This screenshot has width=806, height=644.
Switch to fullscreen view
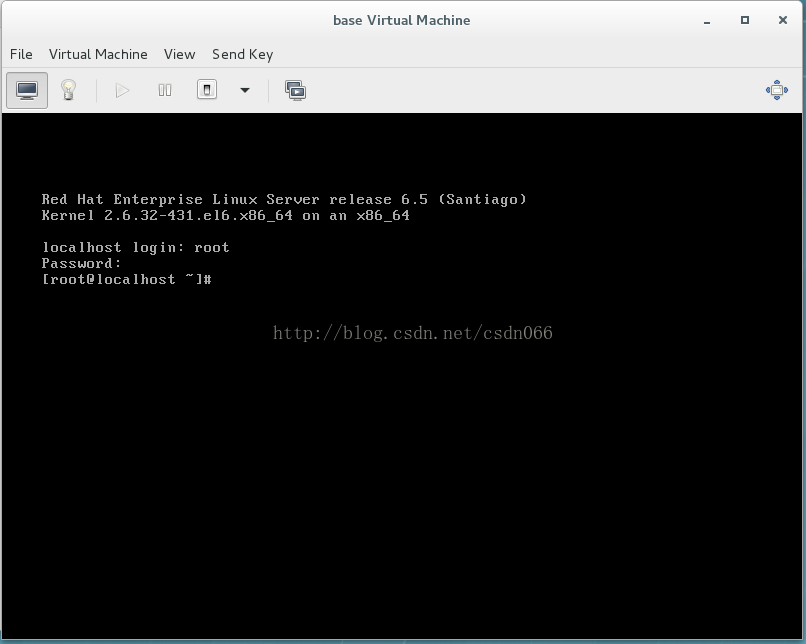click(777, 90)
